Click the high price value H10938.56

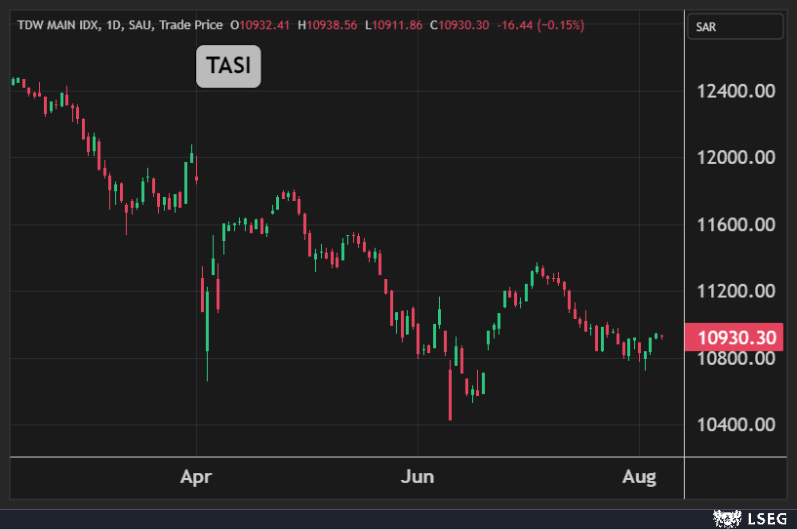point(331,24)
